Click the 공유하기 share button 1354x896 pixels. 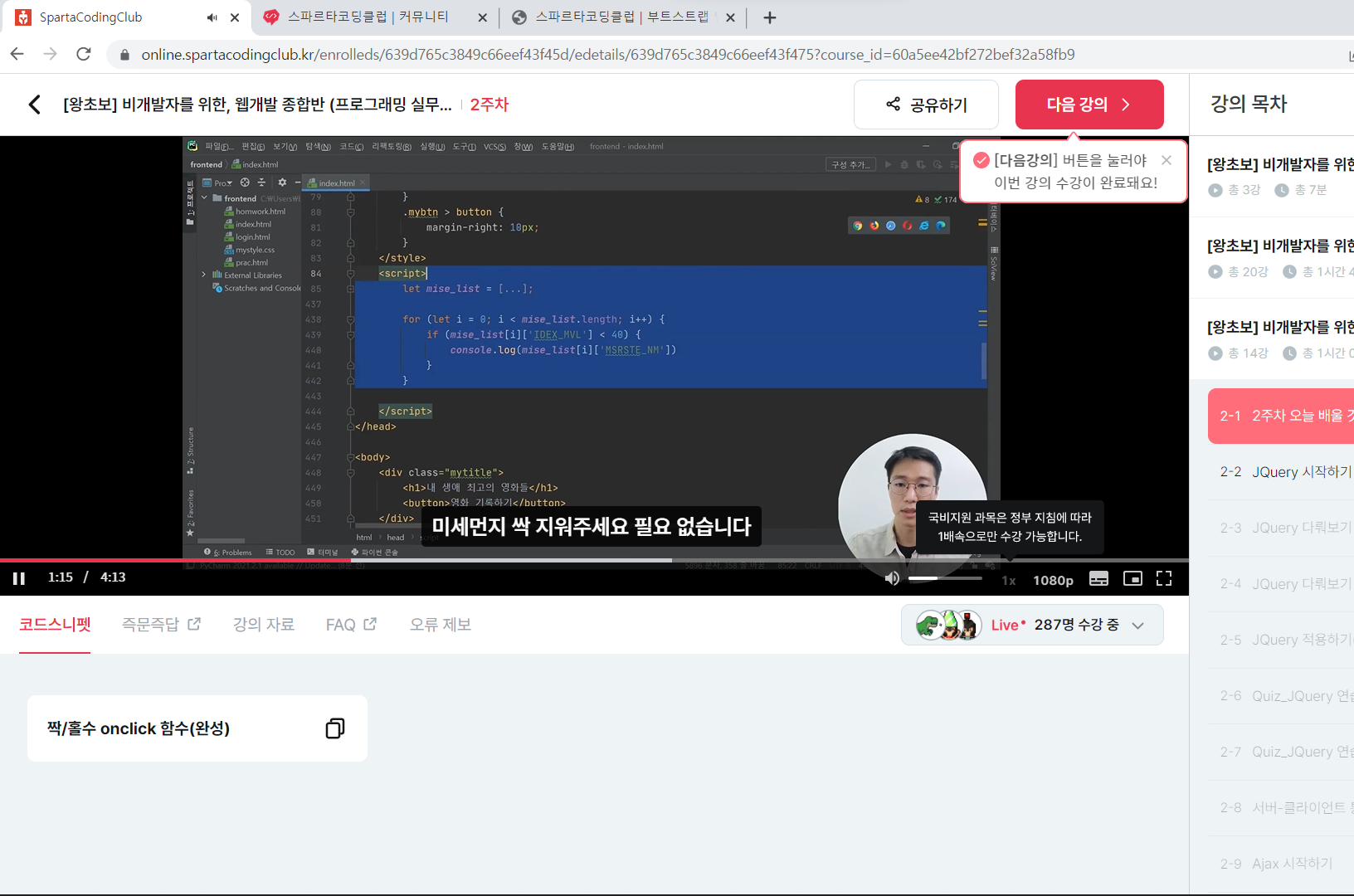click(x=926, y=105)
